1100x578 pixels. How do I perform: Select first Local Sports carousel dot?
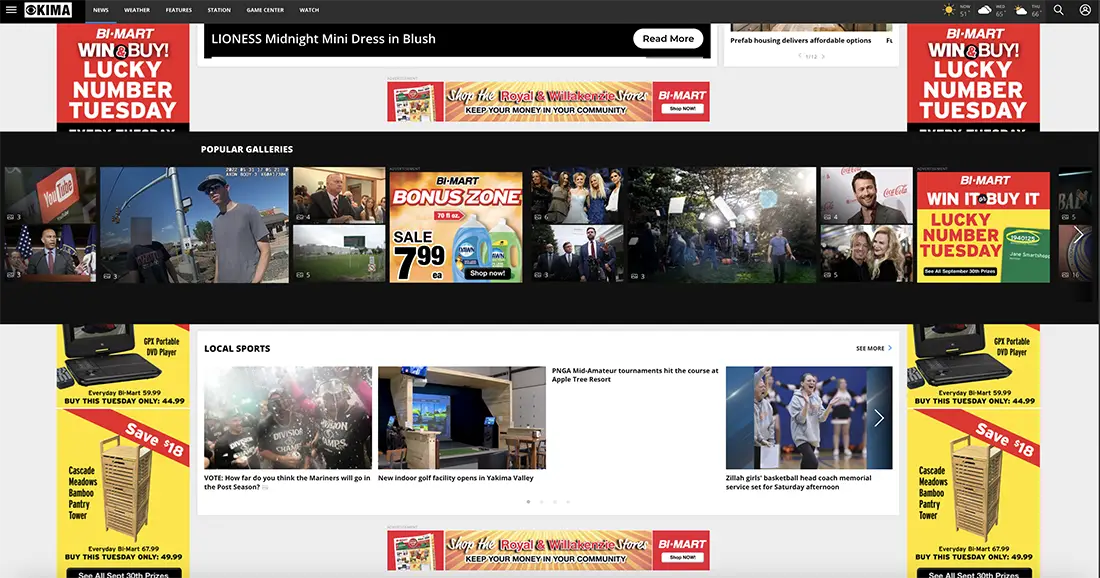(528, 502)
